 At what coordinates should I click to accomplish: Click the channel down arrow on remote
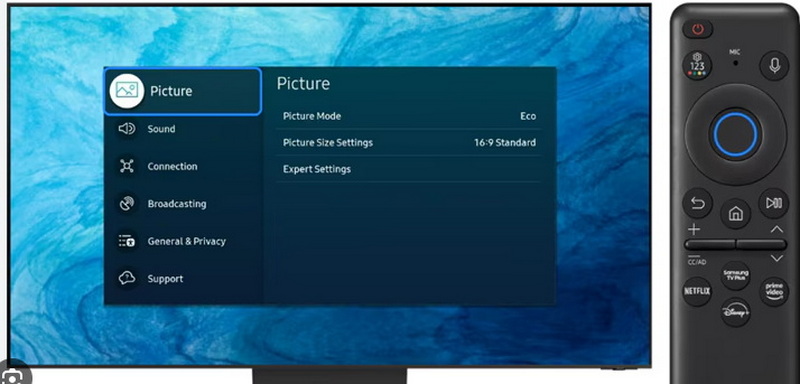click(777, 259)
